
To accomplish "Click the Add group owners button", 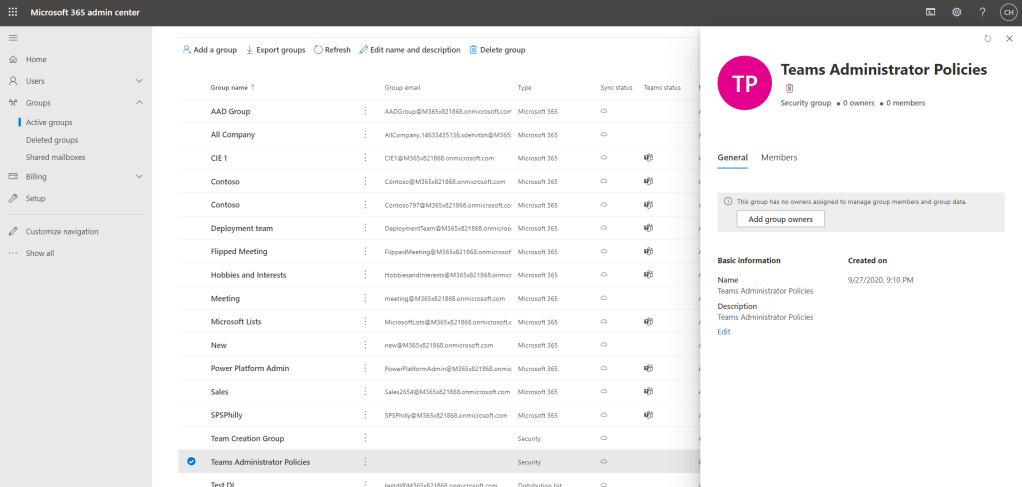I will [x=780, y=219].
